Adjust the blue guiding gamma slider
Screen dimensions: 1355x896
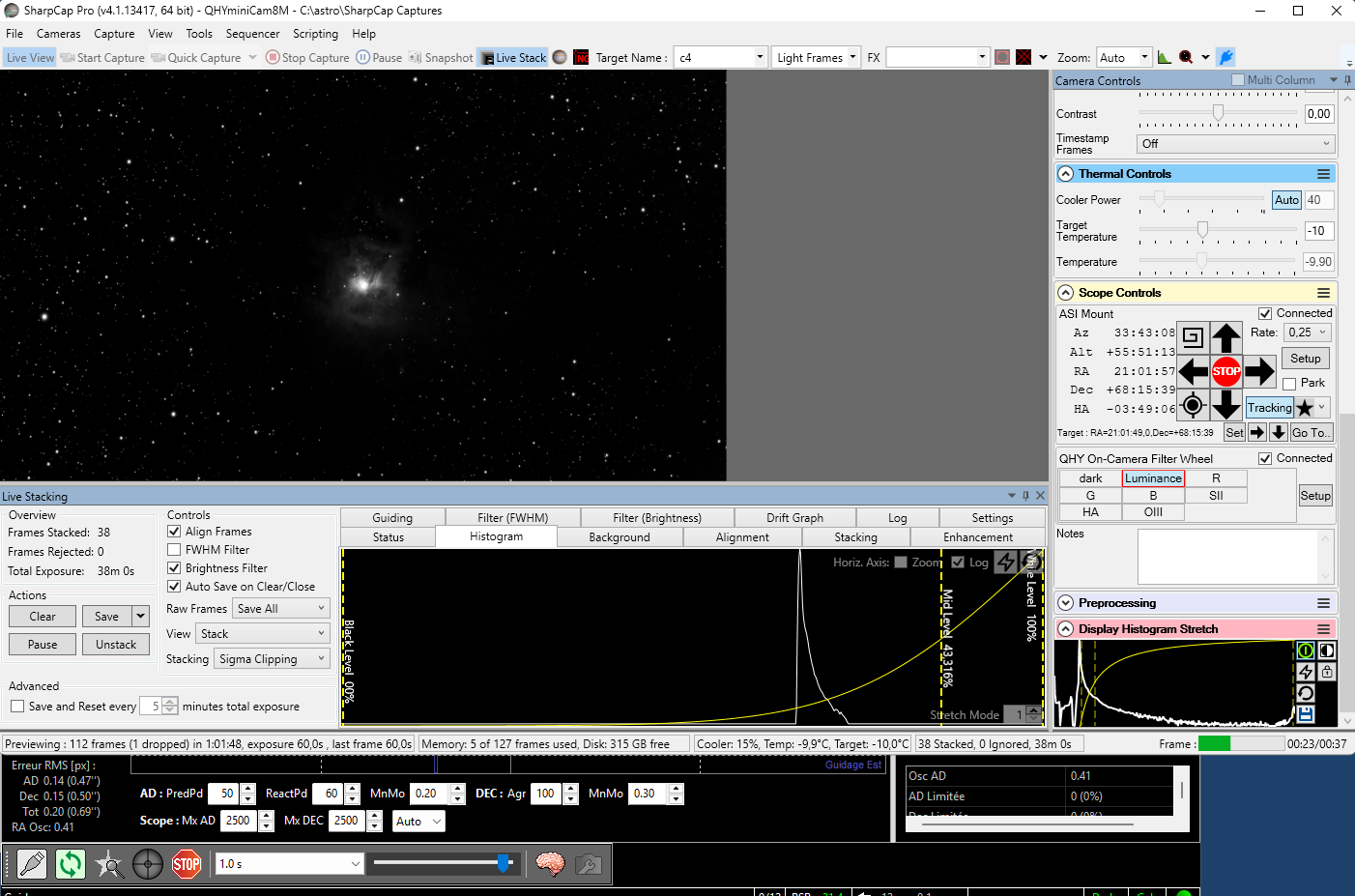(503, 863)
